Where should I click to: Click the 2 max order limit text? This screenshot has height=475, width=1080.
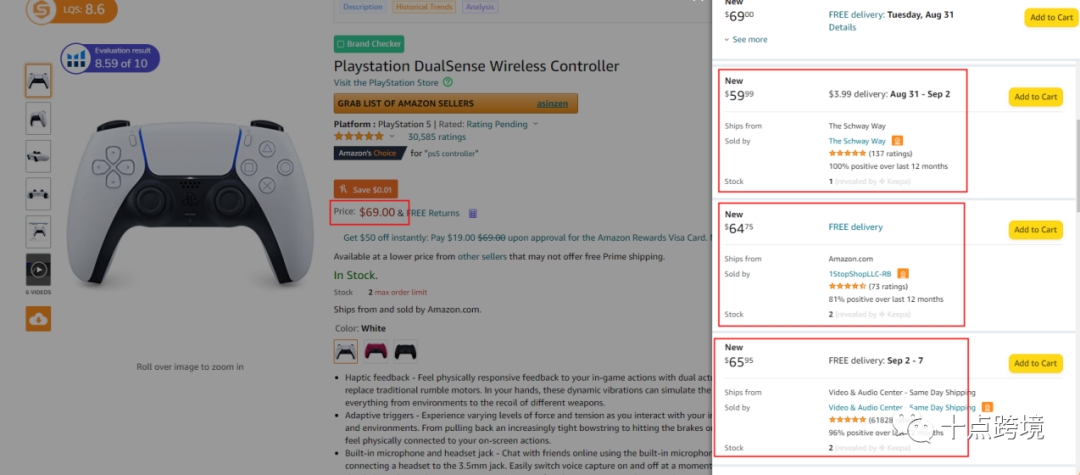tap(397, 292)
